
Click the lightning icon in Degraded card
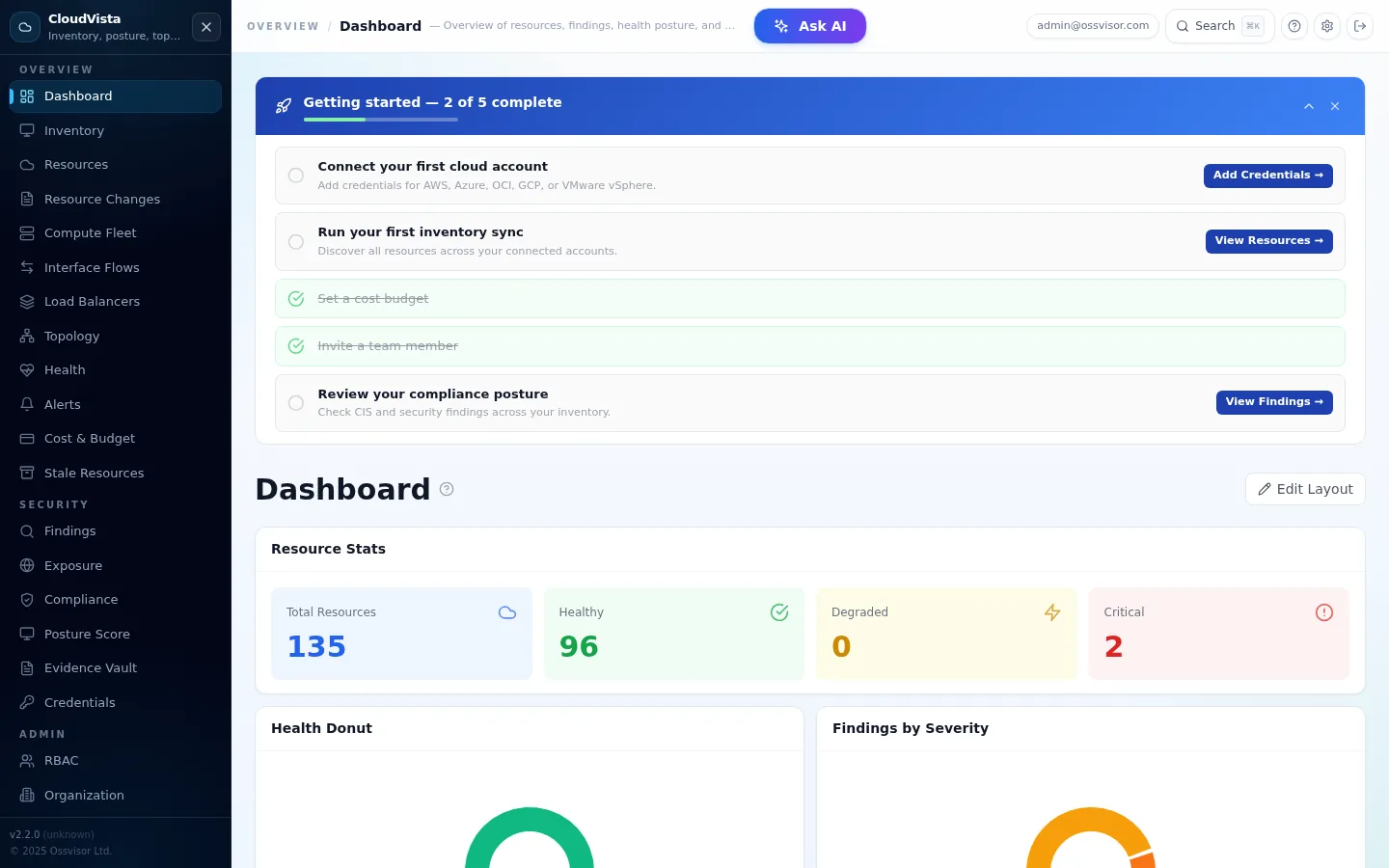(1052, 612)
